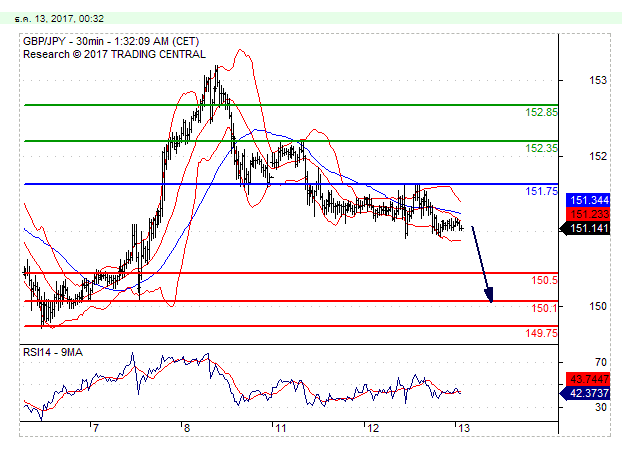Viewport: 622px width, 457px height.
Task: Click the 152.35 resistance level label
Action: click(x=541, y=148)
